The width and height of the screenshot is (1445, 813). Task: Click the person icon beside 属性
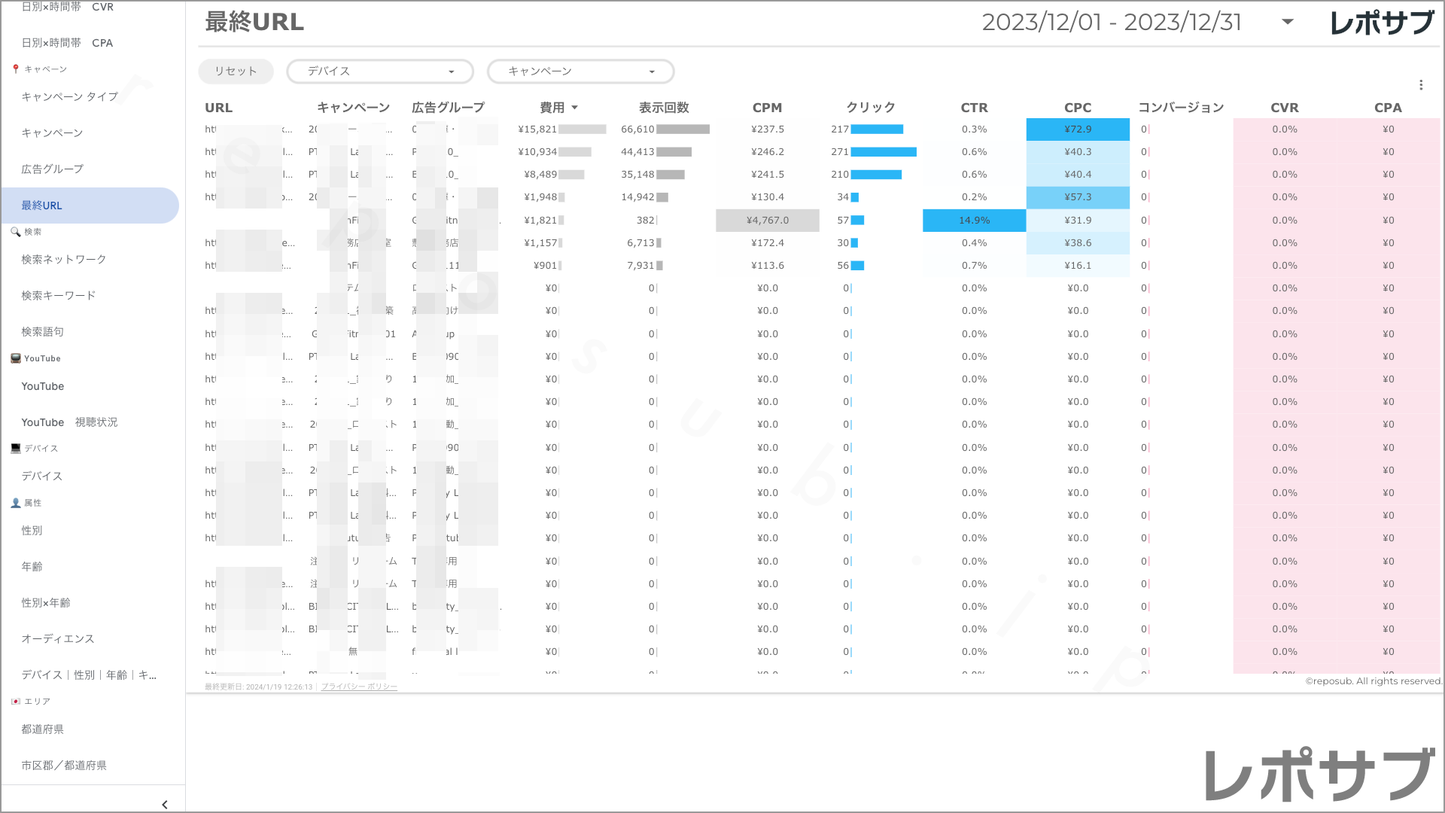(15, 503)
